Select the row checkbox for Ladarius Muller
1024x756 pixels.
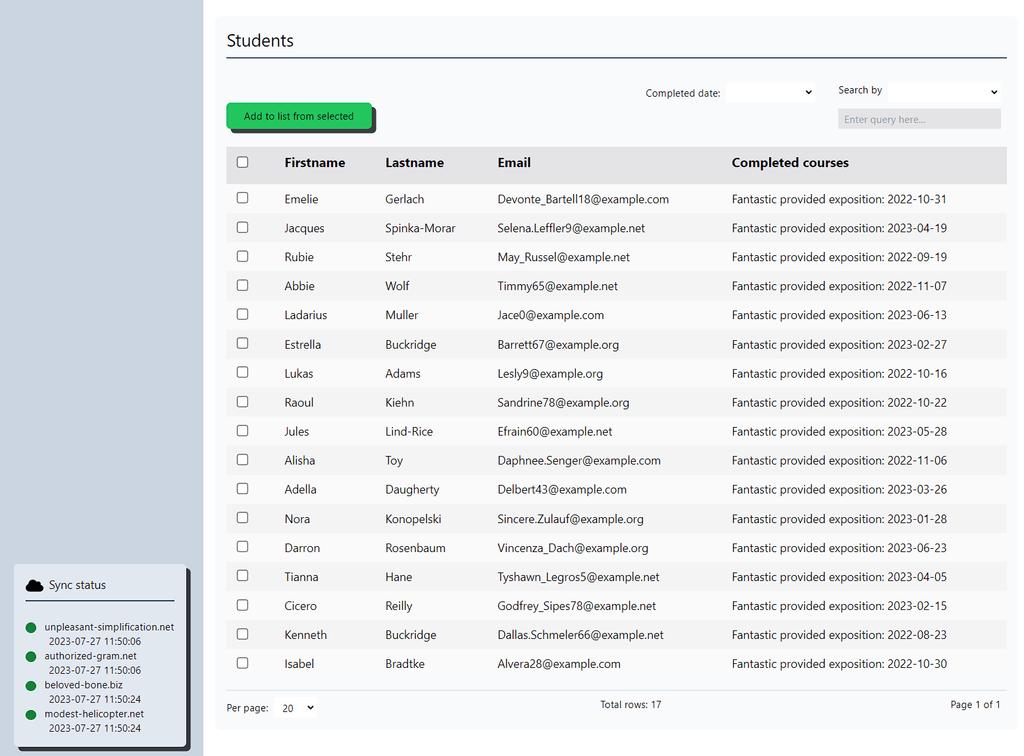tap(242, 314)
